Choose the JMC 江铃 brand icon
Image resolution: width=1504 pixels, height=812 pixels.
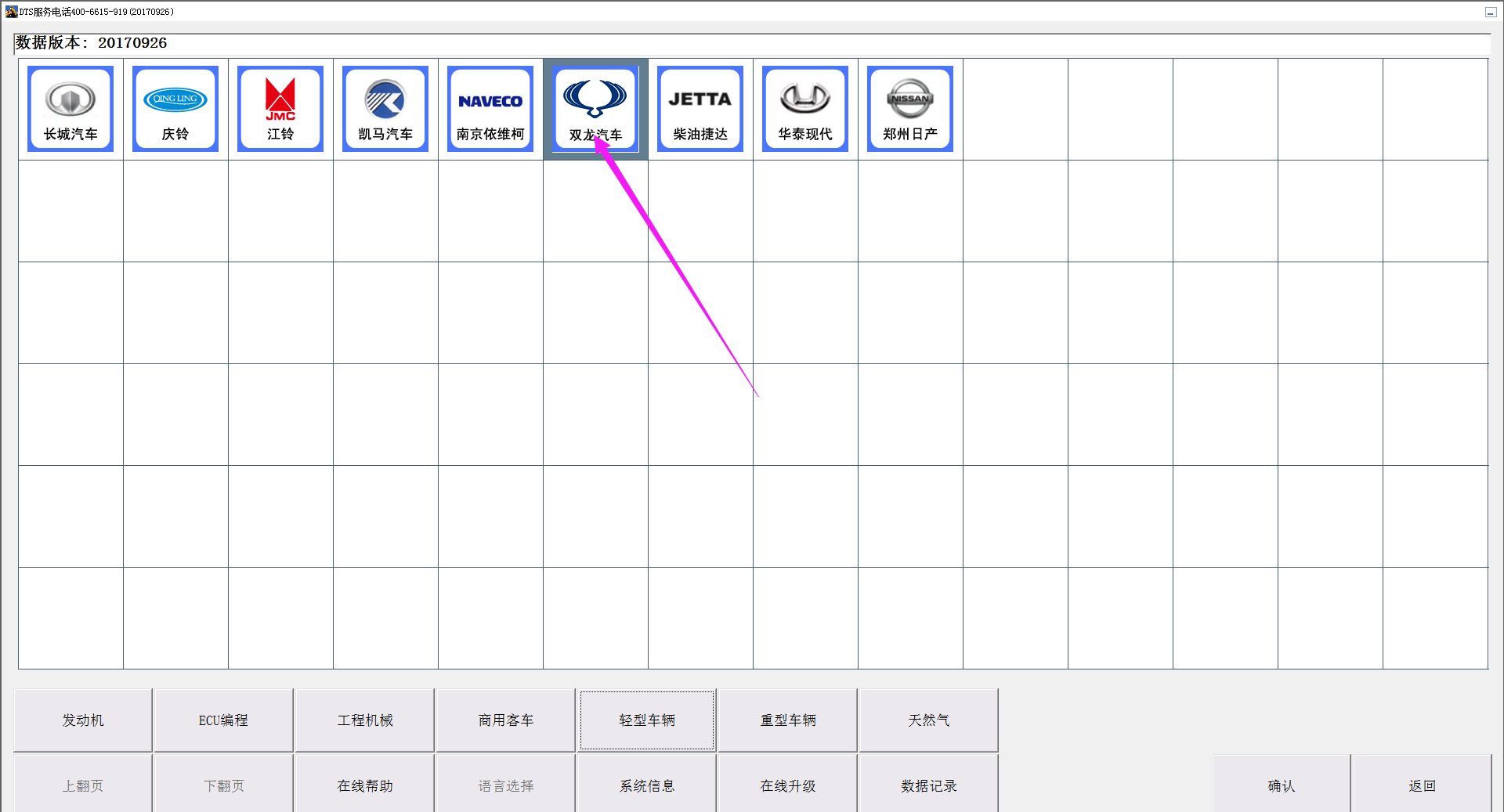[x=280, y=109]
